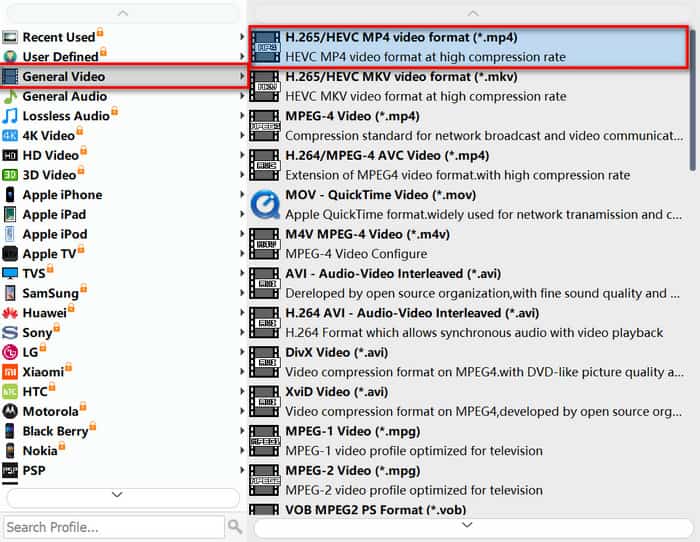Select VOB MPEG2 PS Format (*.vob)
Image resolution: width=700 pixels, height=542 pixels.
pos(469,509)
